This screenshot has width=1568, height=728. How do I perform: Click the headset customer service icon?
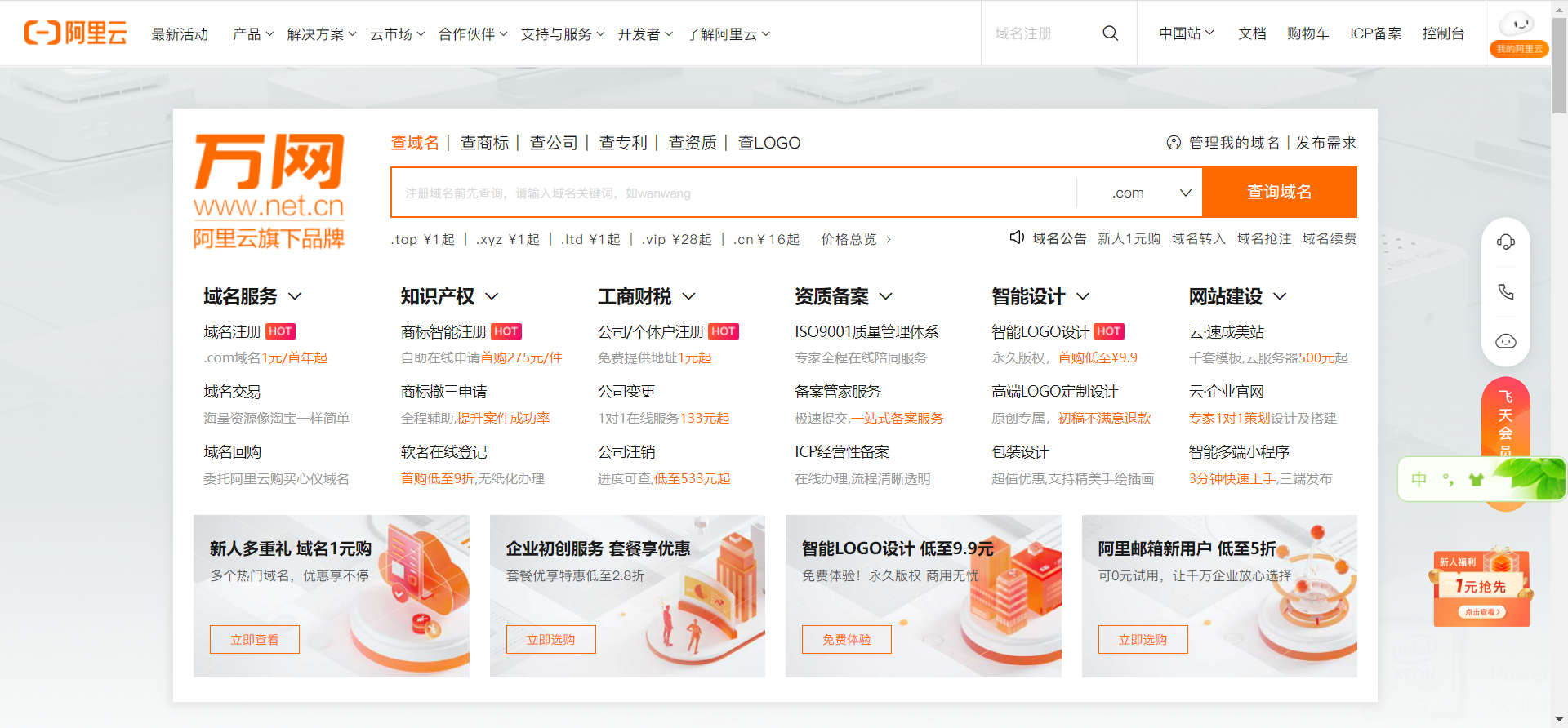1505,242
